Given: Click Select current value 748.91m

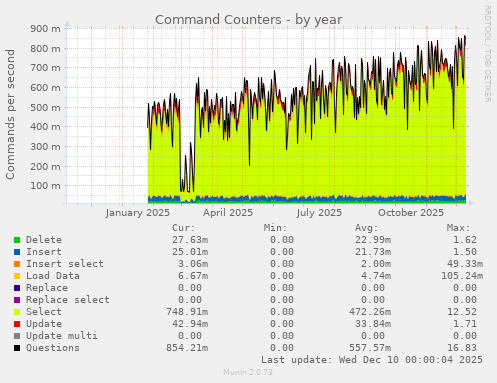Looking at the screenshot, I should (x=187, y=312).
